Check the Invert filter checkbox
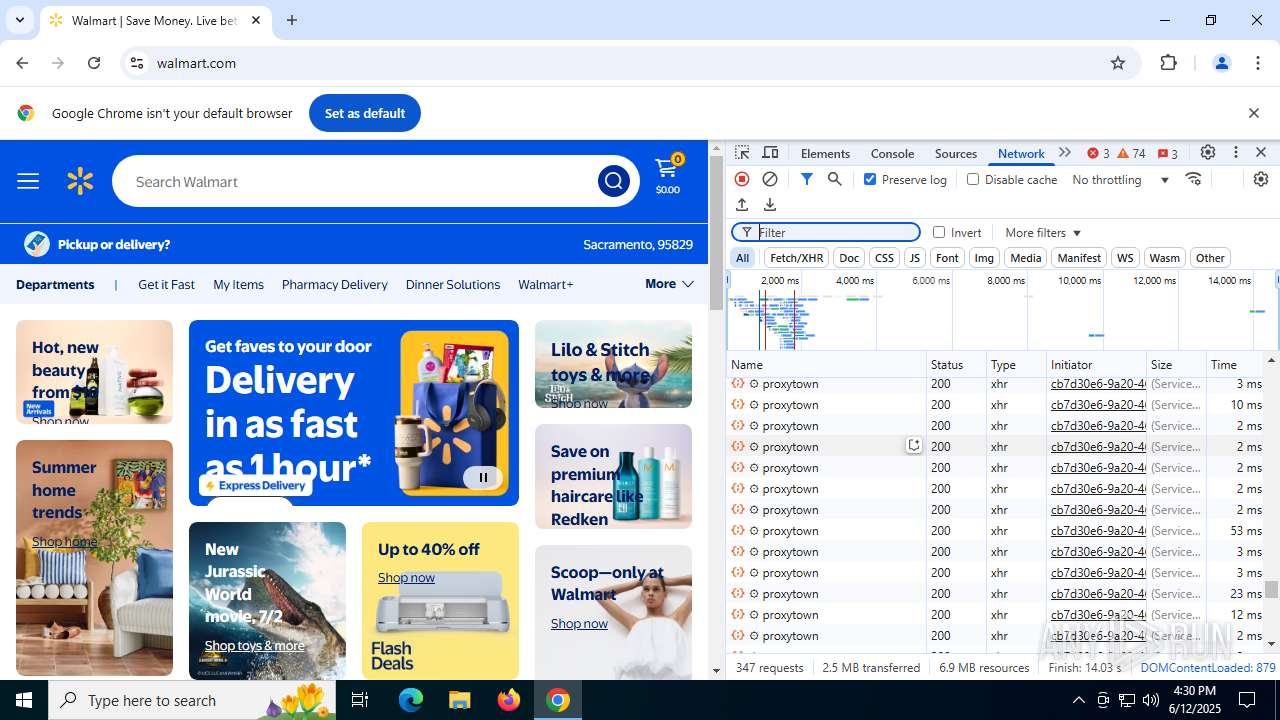 [939, 232]
